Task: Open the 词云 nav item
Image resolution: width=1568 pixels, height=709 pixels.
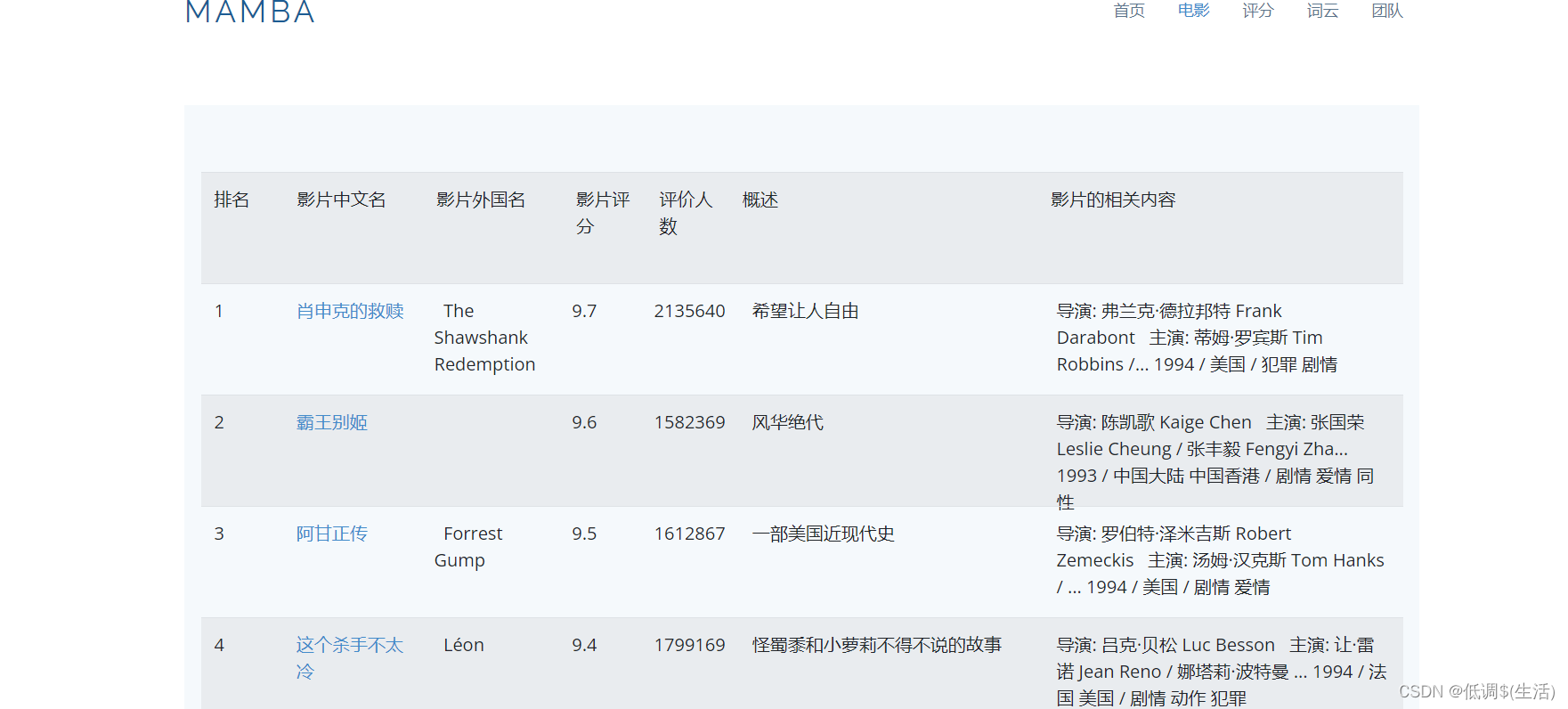Action: coord(1322,11)
